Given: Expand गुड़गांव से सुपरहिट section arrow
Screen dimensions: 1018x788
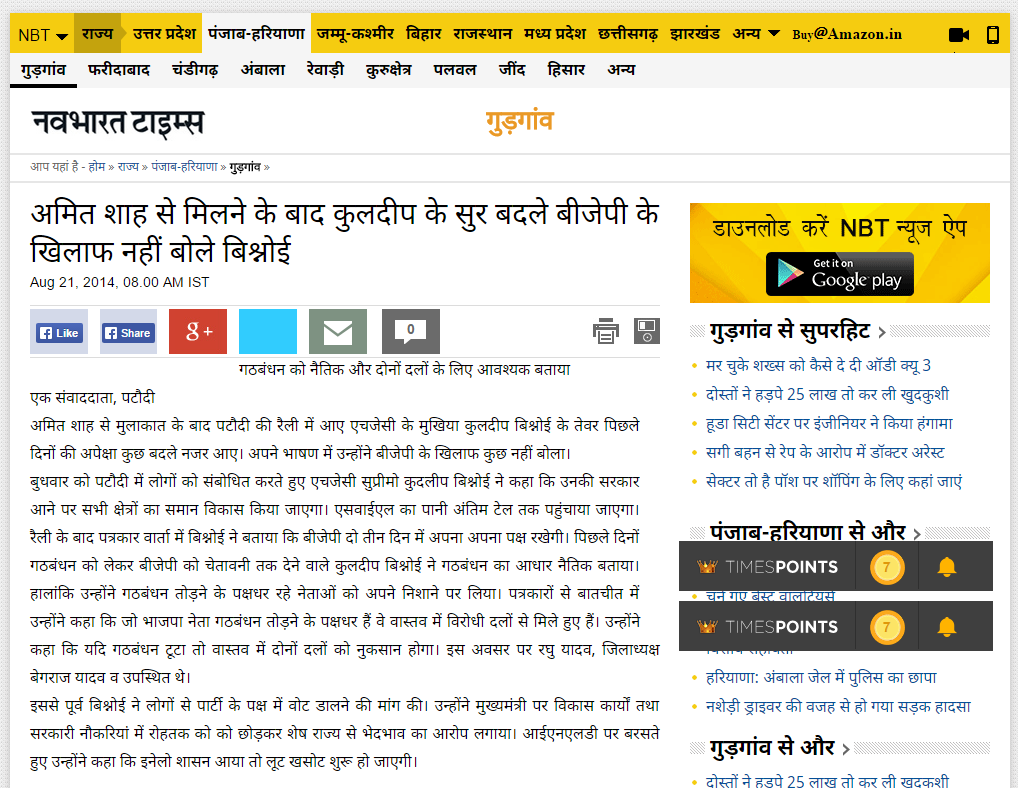Looking at the screenshot, I should click(x=882, y=332).
